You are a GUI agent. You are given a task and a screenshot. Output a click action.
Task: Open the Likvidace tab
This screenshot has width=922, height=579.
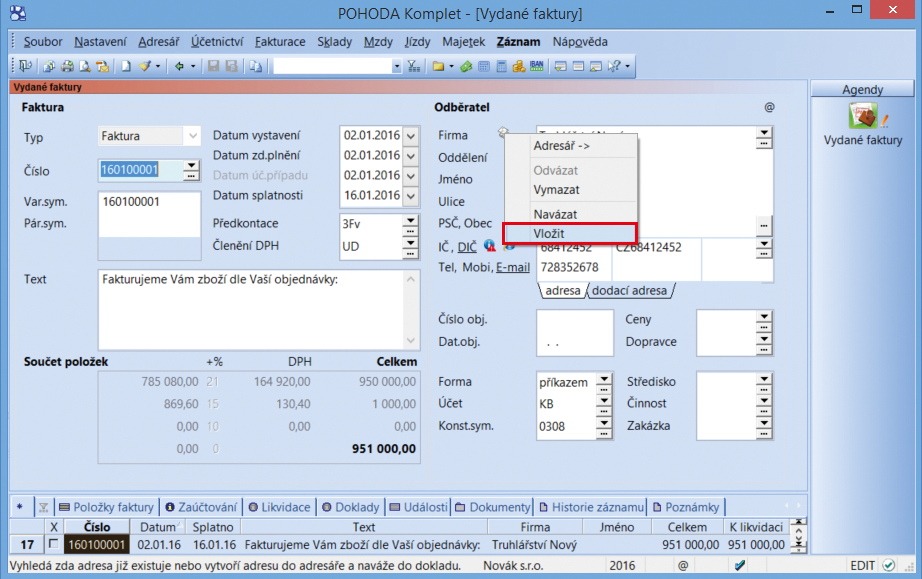[x=280, y=507]
